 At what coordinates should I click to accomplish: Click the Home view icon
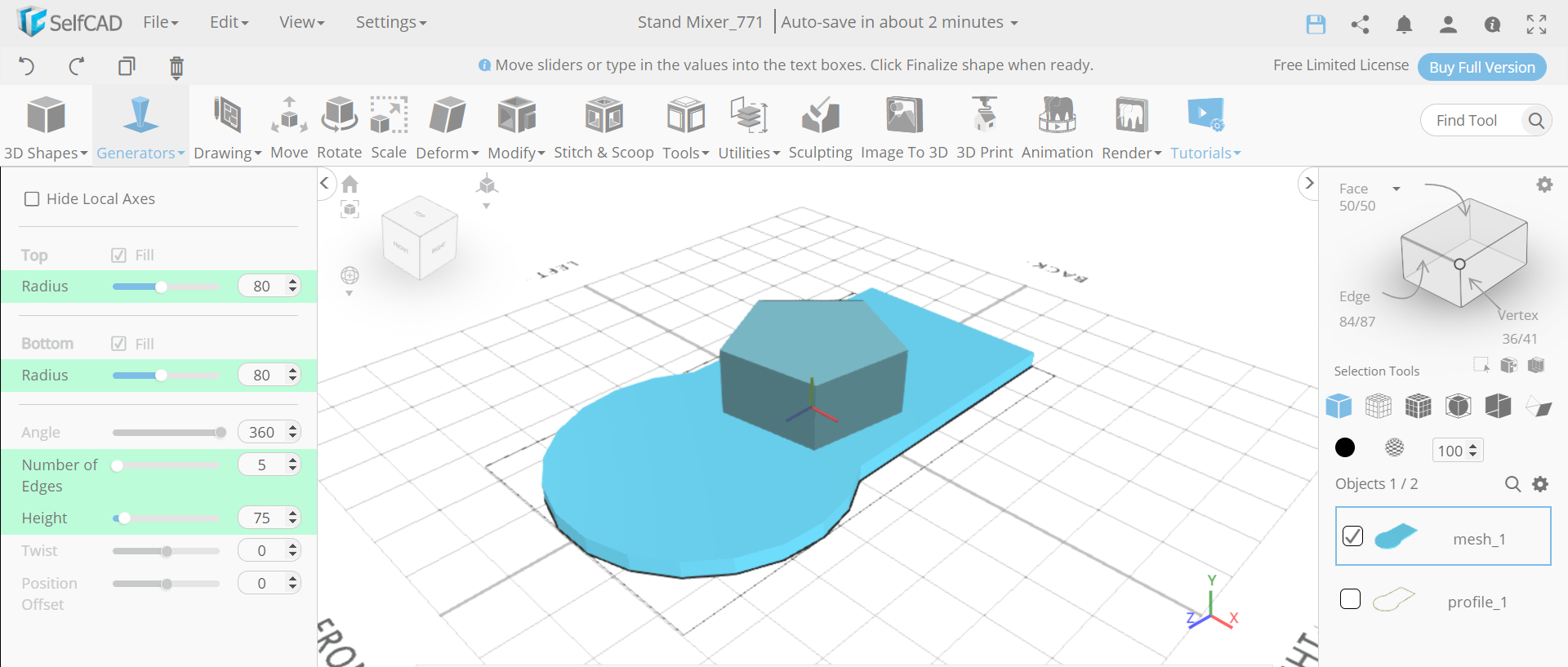(350, 185)
